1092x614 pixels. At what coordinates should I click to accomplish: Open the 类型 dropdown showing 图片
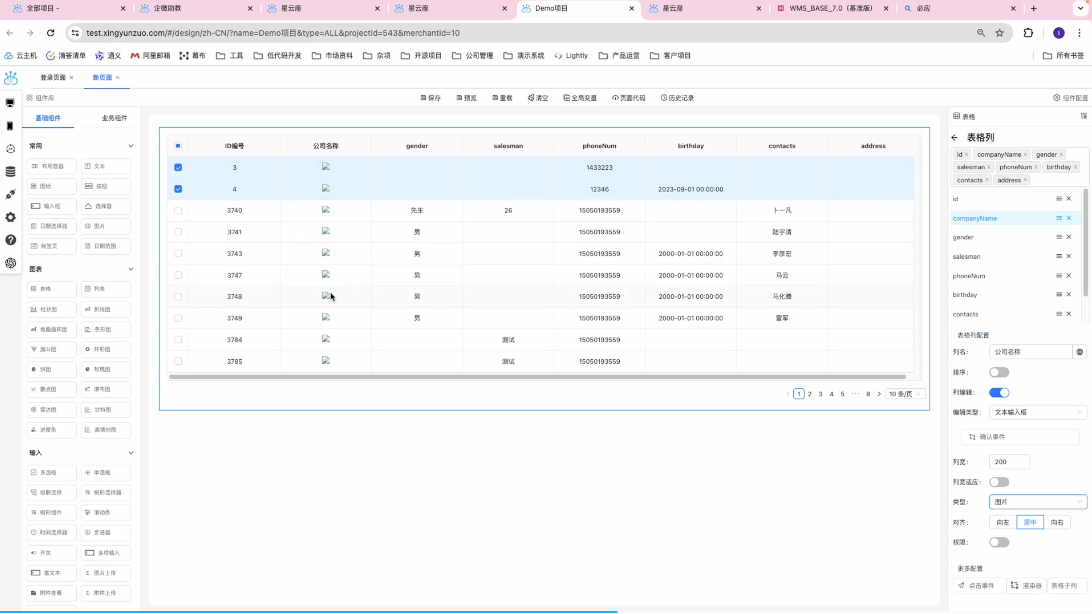pos(1037,502)
